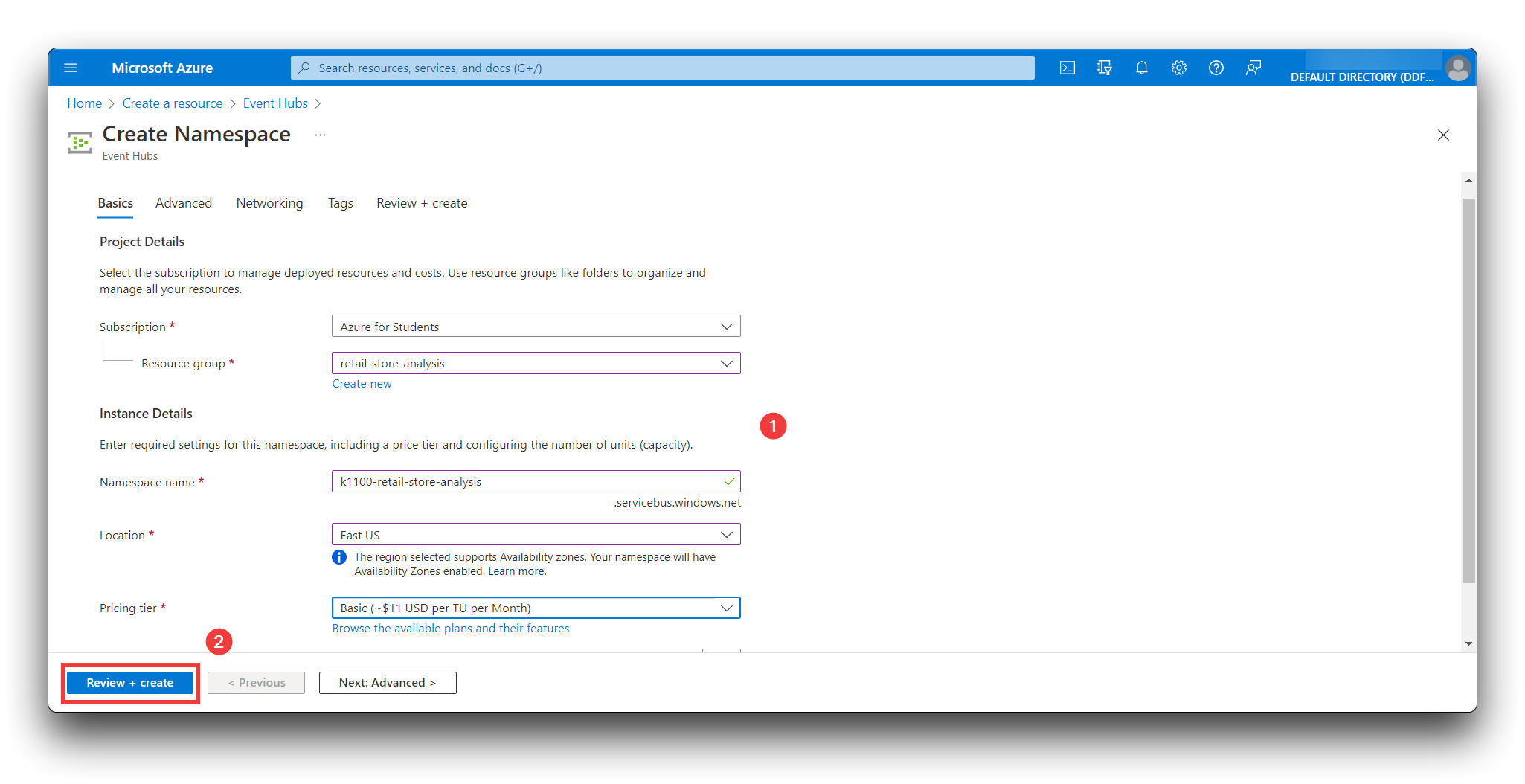Viewport: 1525px width, 784px height.
Task: Expand the Subscription dropdown
Action: tap(536, 327)
